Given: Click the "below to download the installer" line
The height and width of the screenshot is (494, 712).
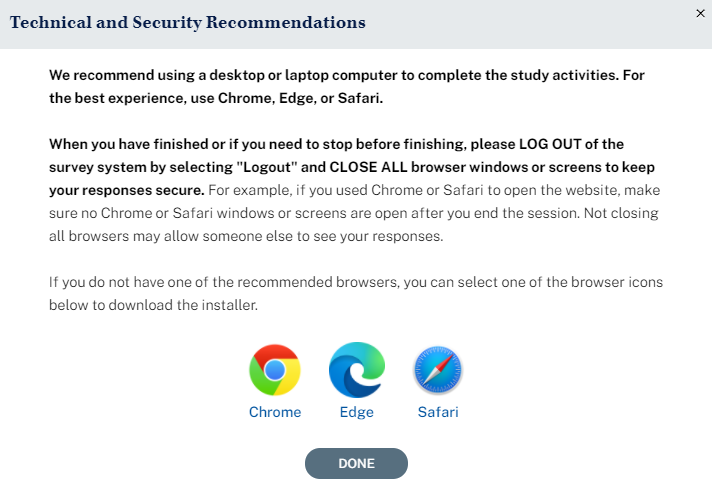Looking at the screenshot, I should pos(153,304).
